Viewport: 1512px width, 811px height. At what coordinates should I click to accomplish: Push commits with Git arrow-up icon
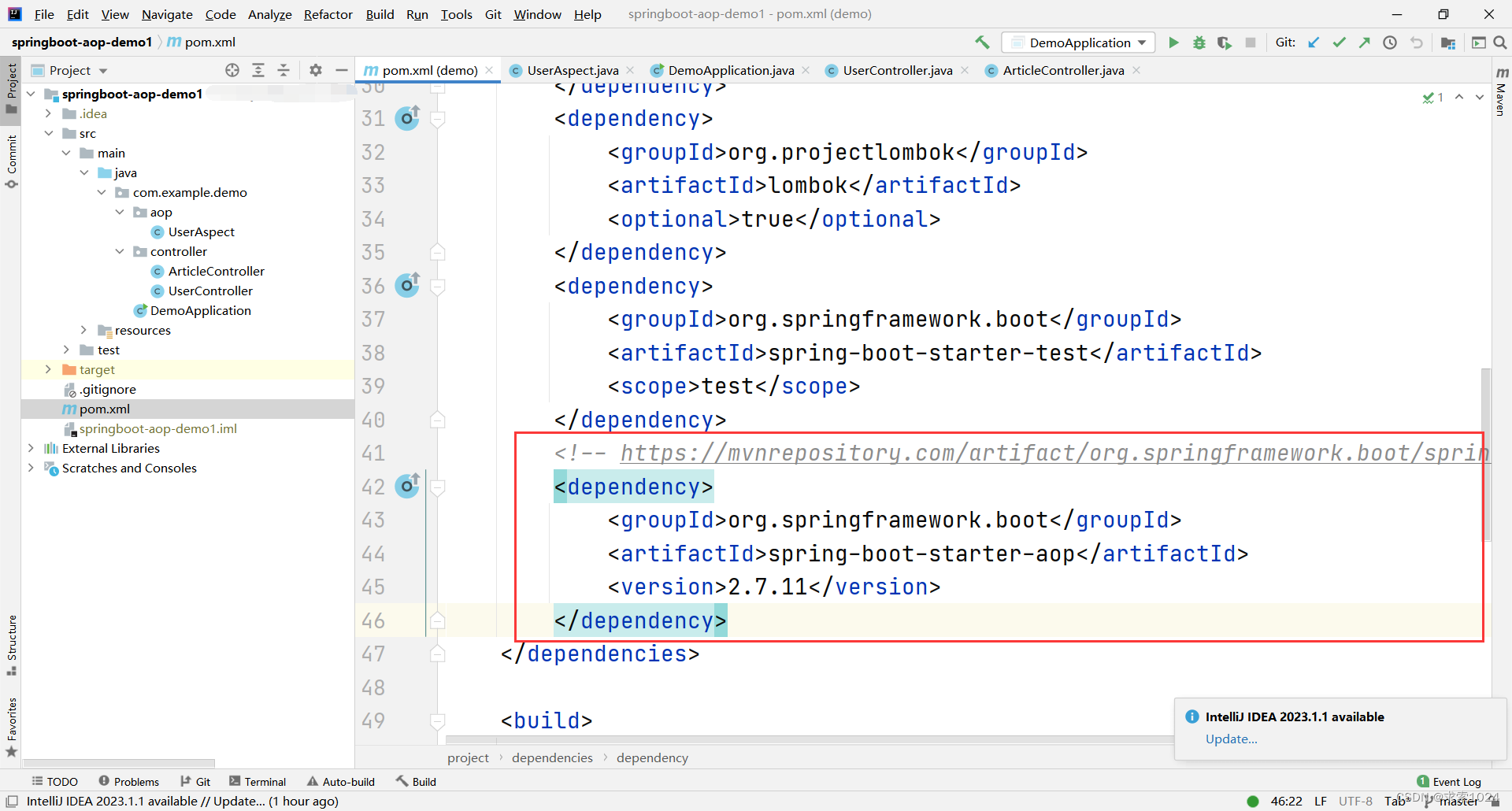[x=1364, y=43]
